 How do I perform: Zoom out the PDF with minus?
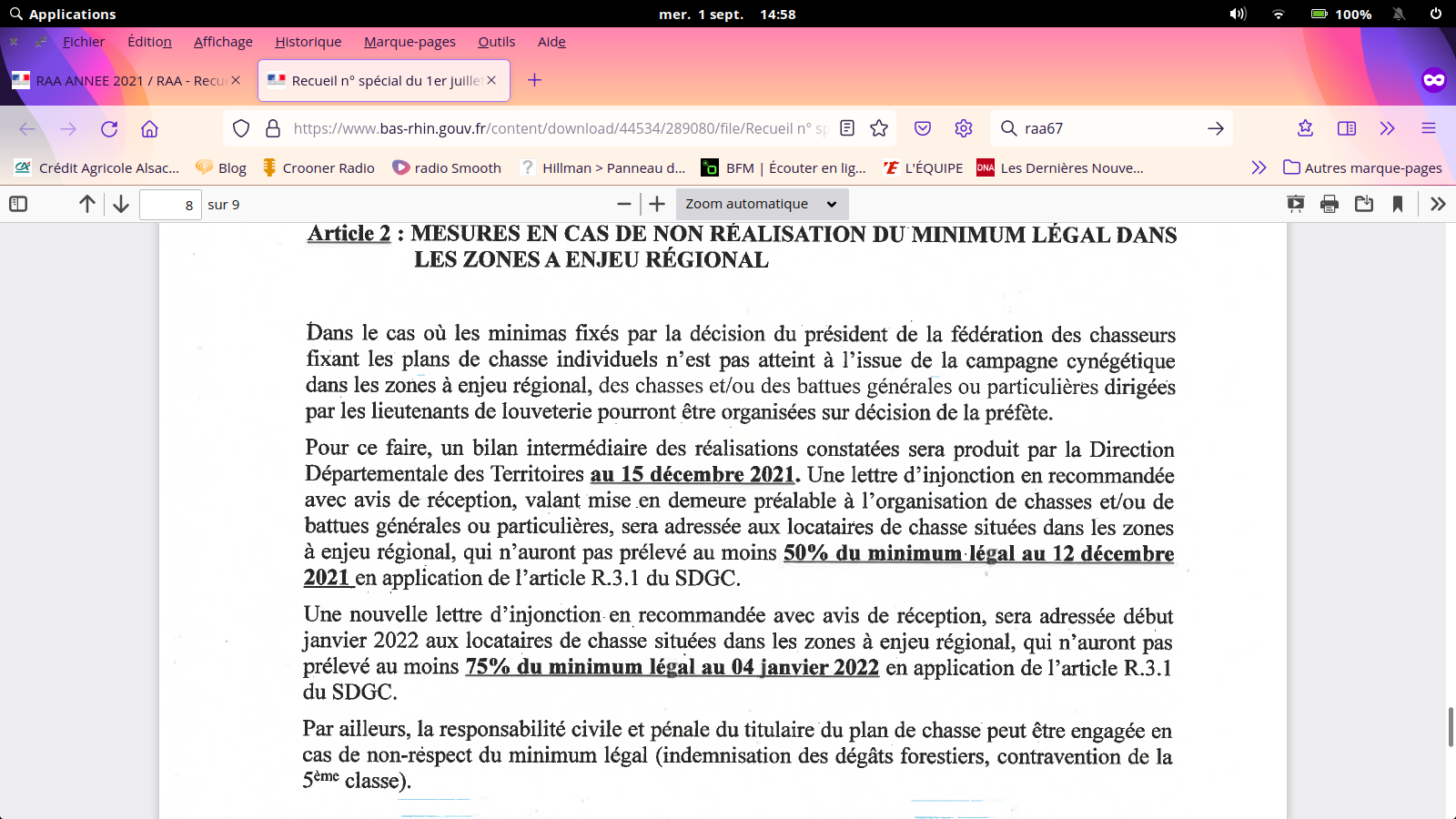pyautogui.click(x=623, y=204)
